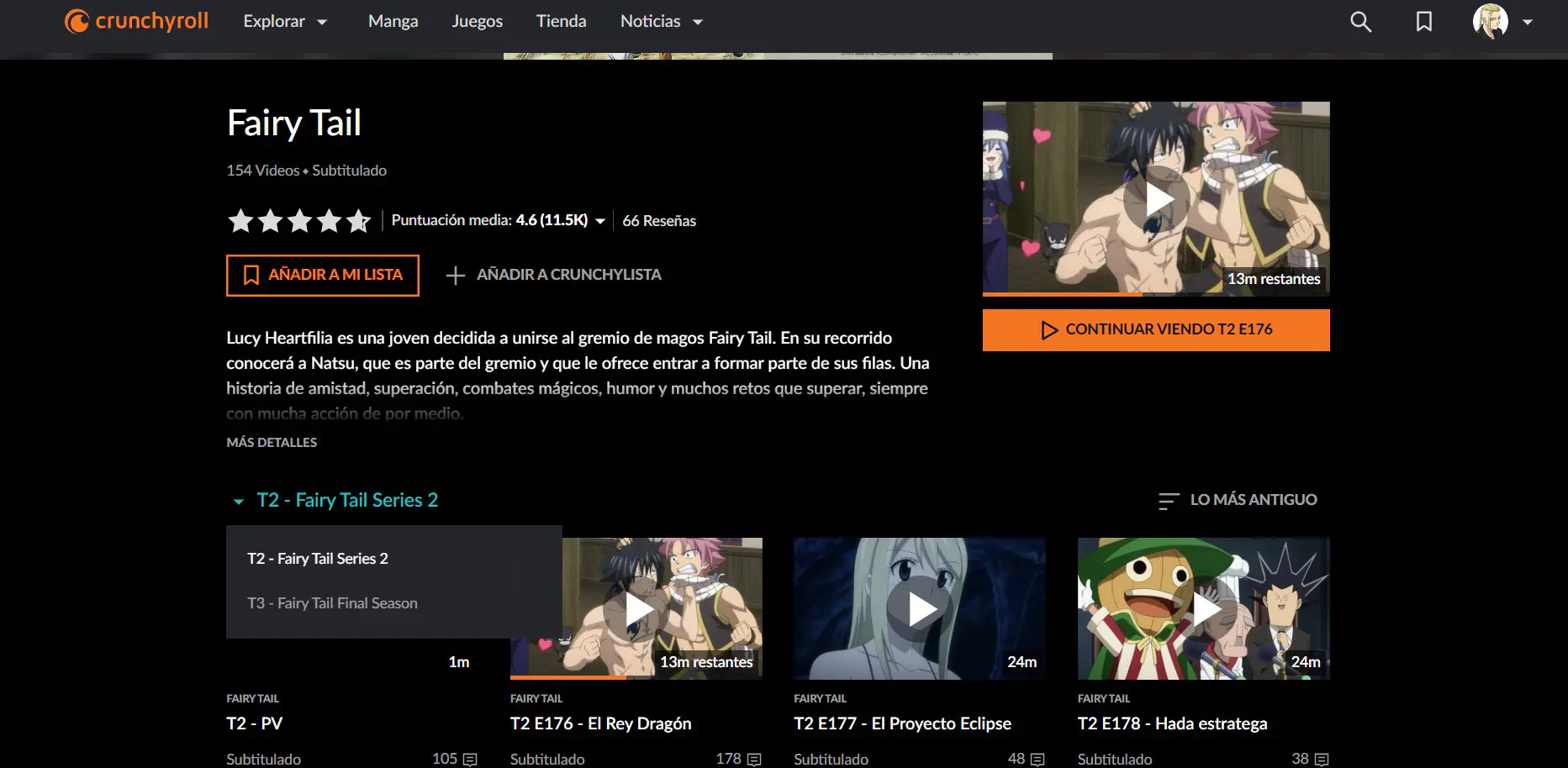Click the hero video progress bar
Image resolution: width=1568 pixels, height=768 pixels.
1156,294
